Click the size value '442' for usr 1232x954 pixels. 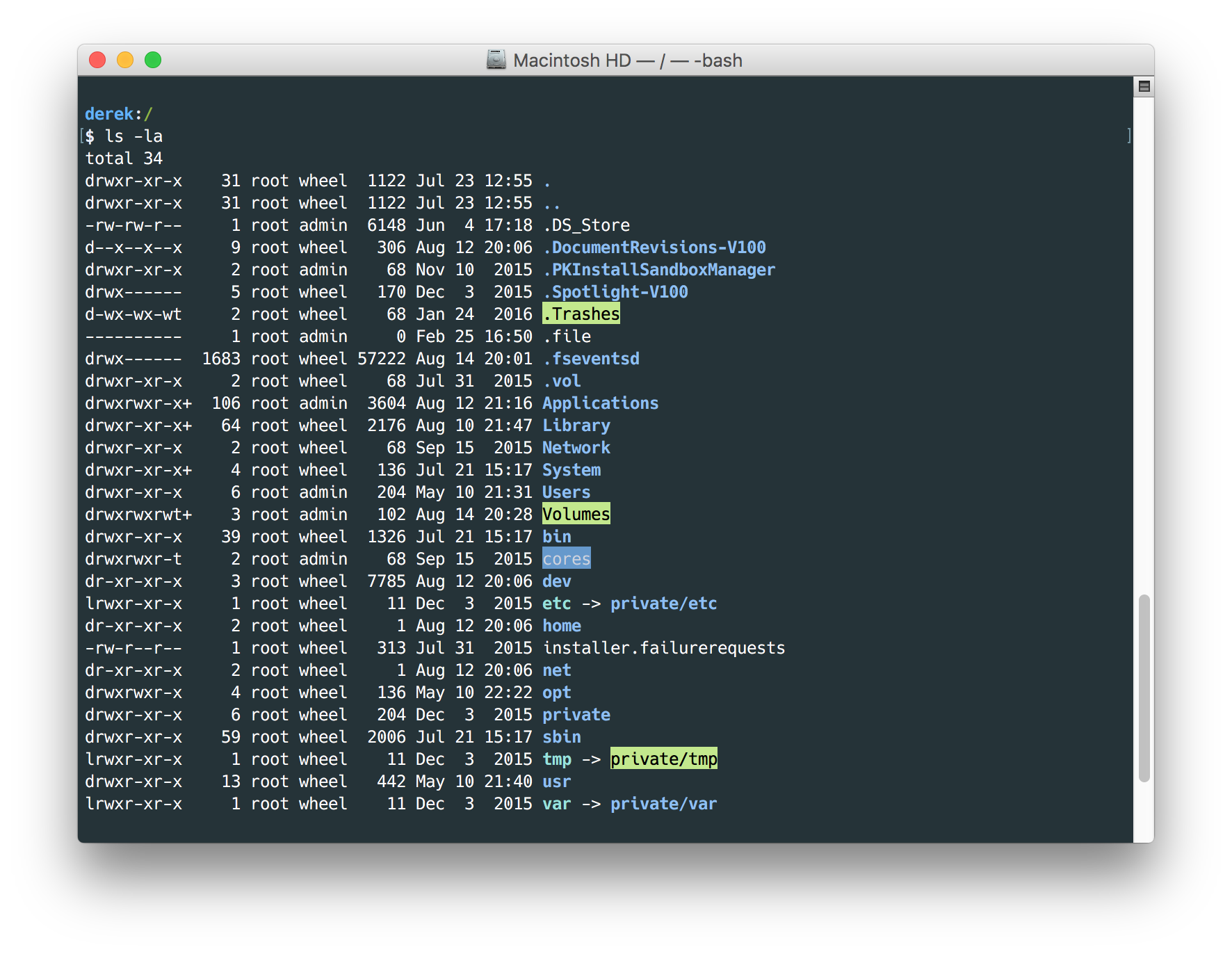391,782
